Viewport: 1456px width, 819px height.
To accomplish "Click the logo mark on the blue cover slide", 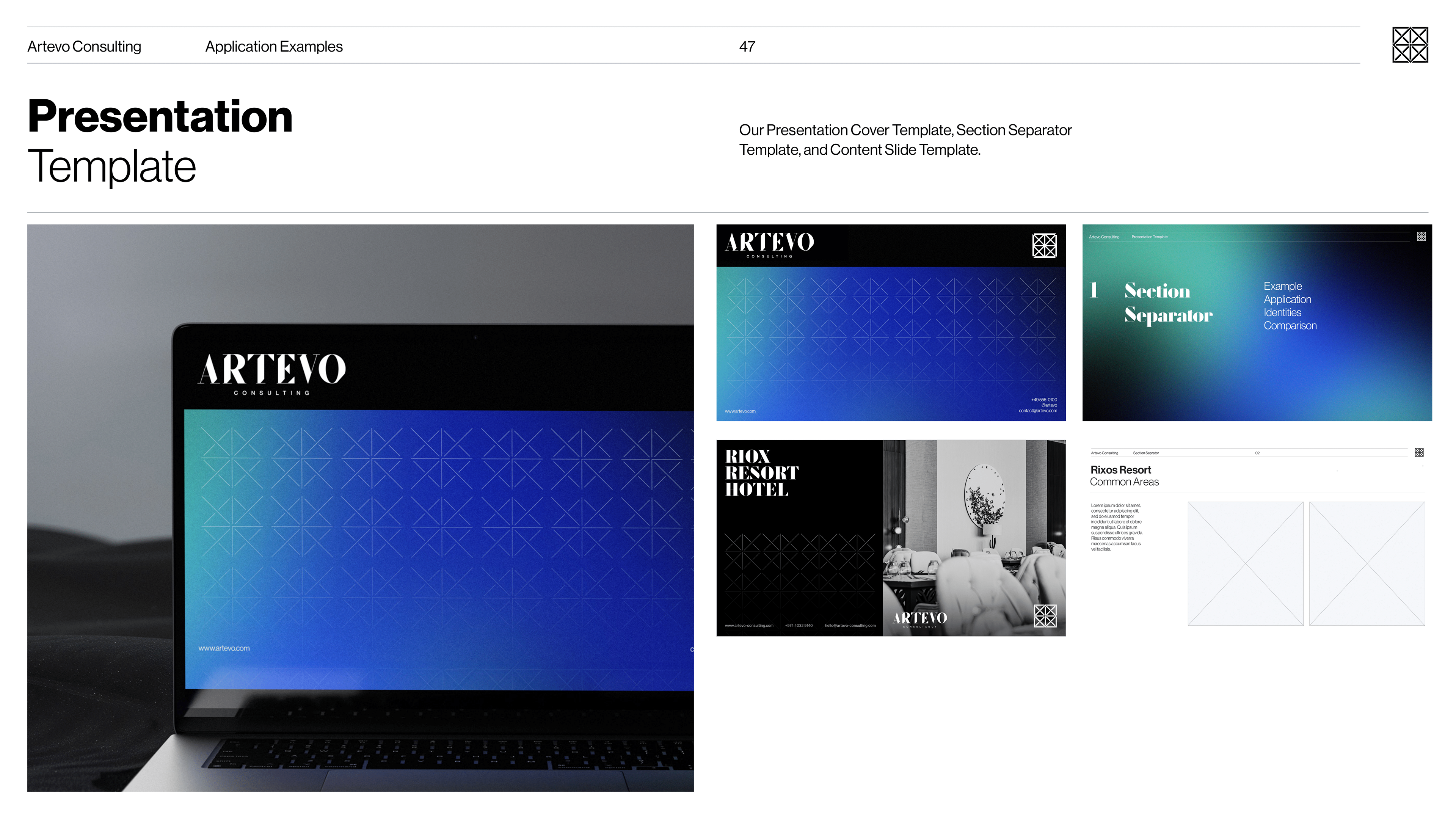I will [x=1044, y=245].
